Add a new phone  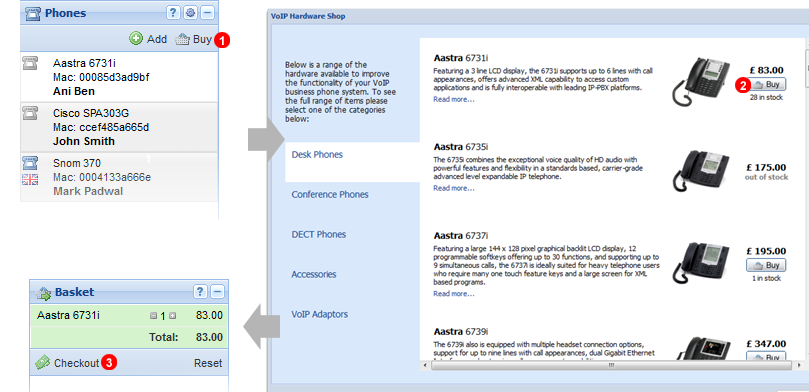point(148,39)
